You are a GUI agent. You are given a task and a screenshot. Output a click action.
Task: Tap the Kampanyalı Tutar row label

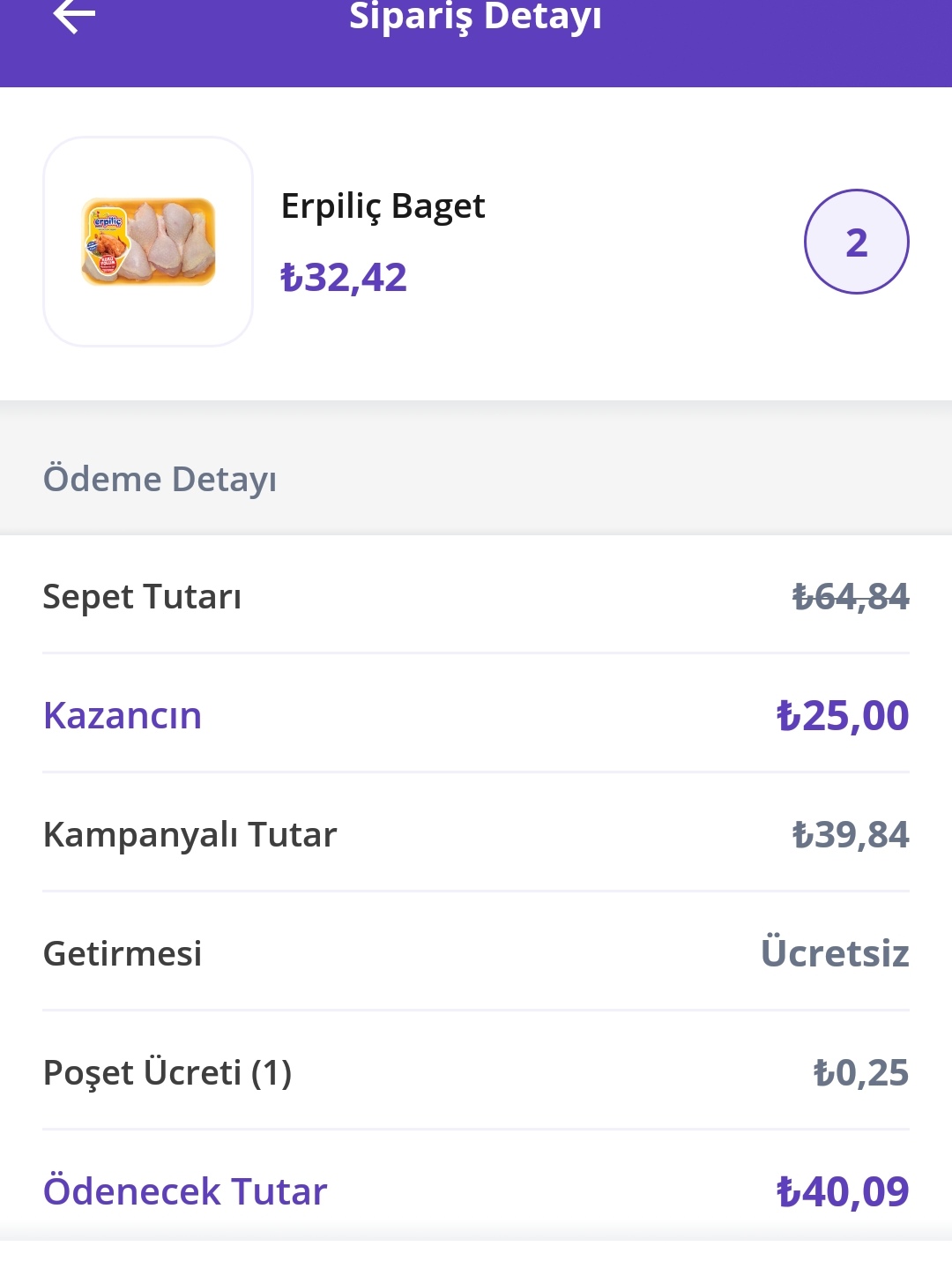190,834
